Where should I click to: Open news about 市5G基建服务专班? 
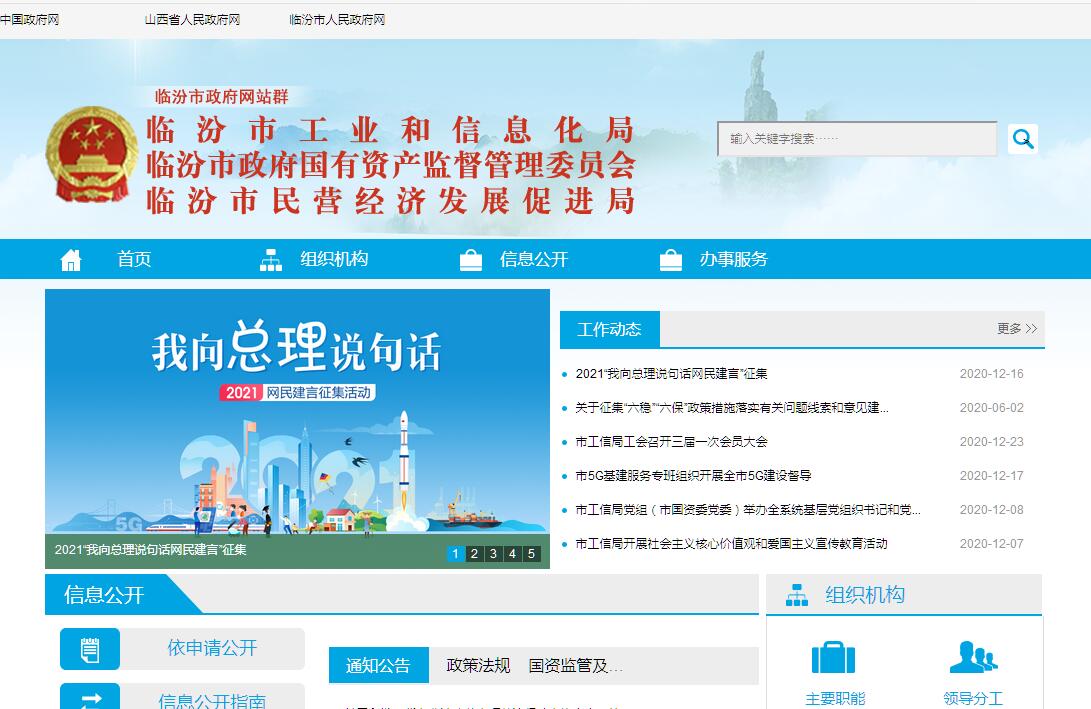point(693,476)
